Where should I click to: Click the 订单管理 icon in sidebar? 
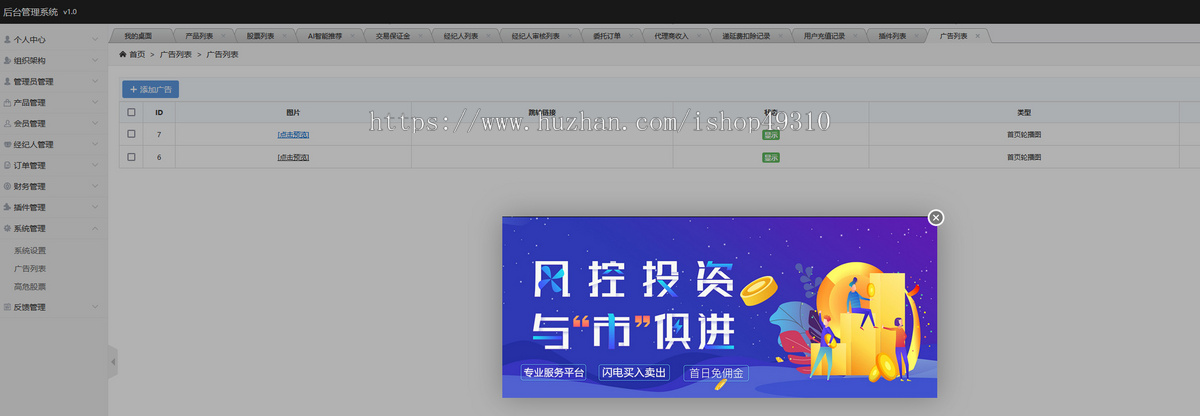7,165
